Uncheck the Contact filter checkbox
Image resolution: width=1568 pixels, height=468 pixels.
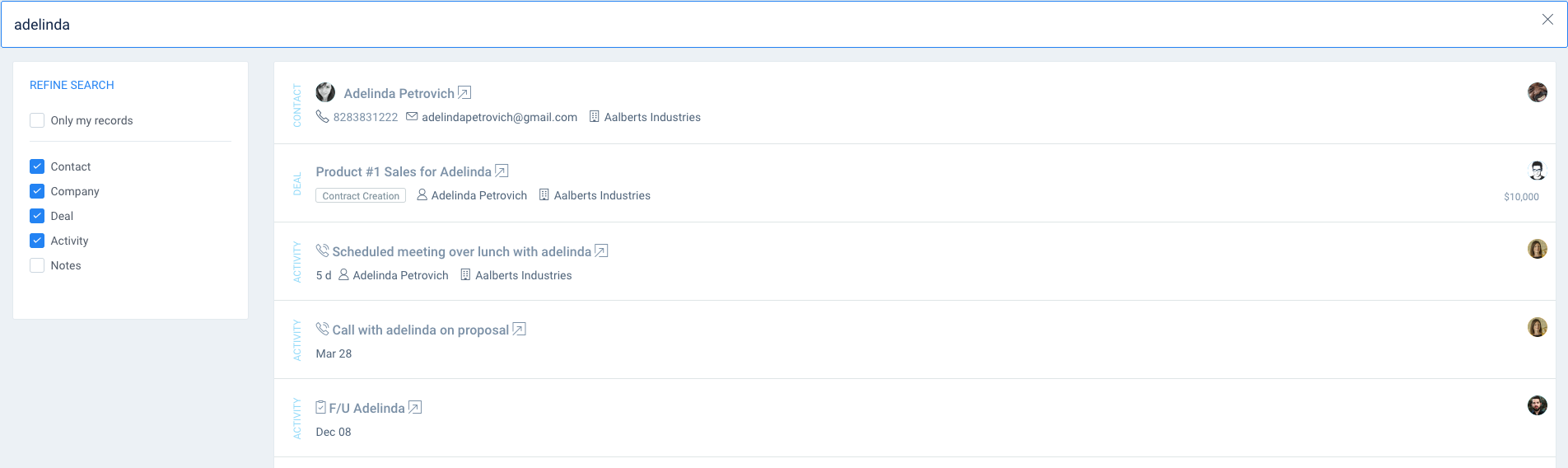tap(37, 166)
